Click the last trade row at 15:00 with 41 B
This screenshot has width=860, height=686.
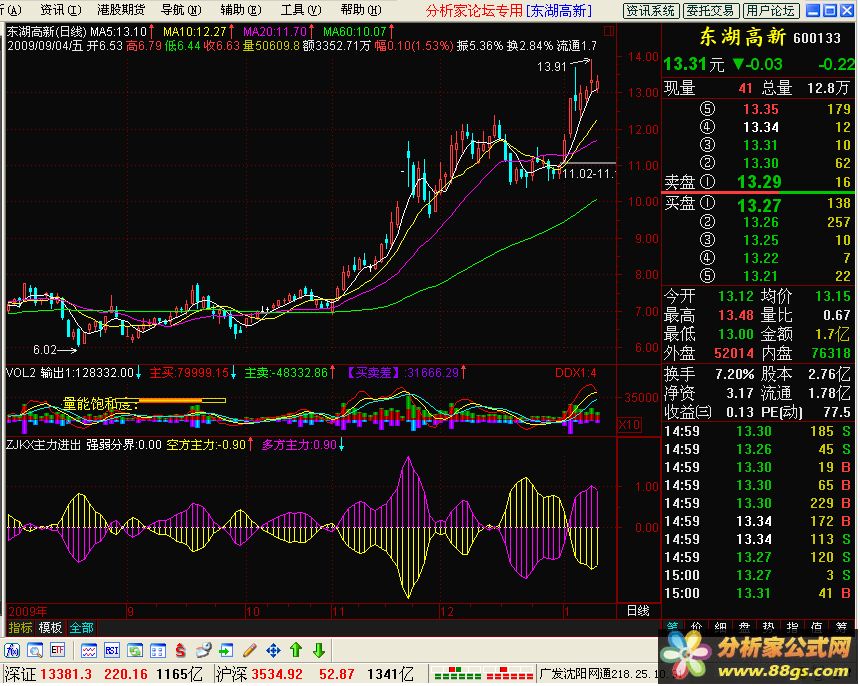(x=757, y=593)
